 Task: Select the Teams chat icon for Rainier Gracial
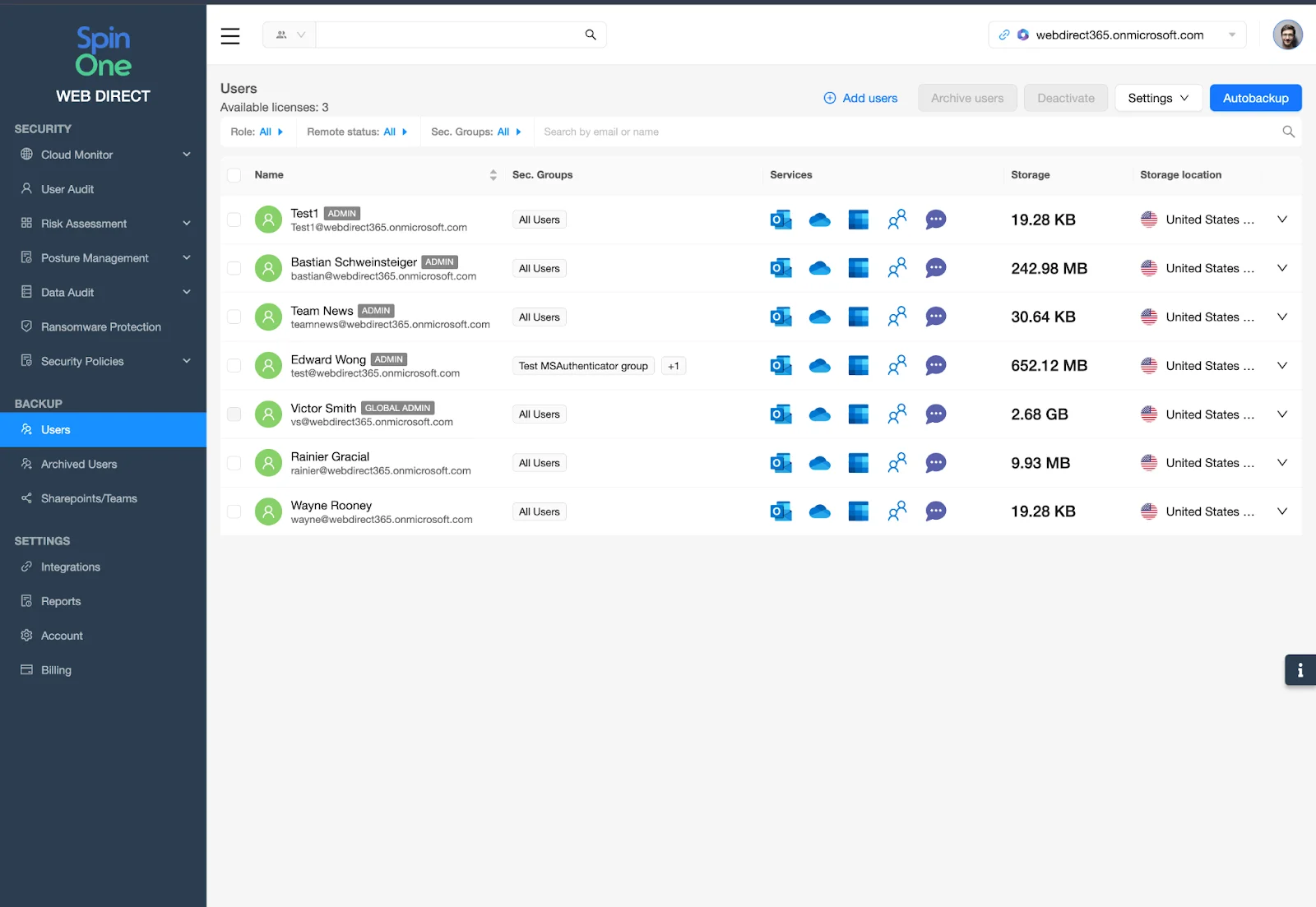[935, 462]
